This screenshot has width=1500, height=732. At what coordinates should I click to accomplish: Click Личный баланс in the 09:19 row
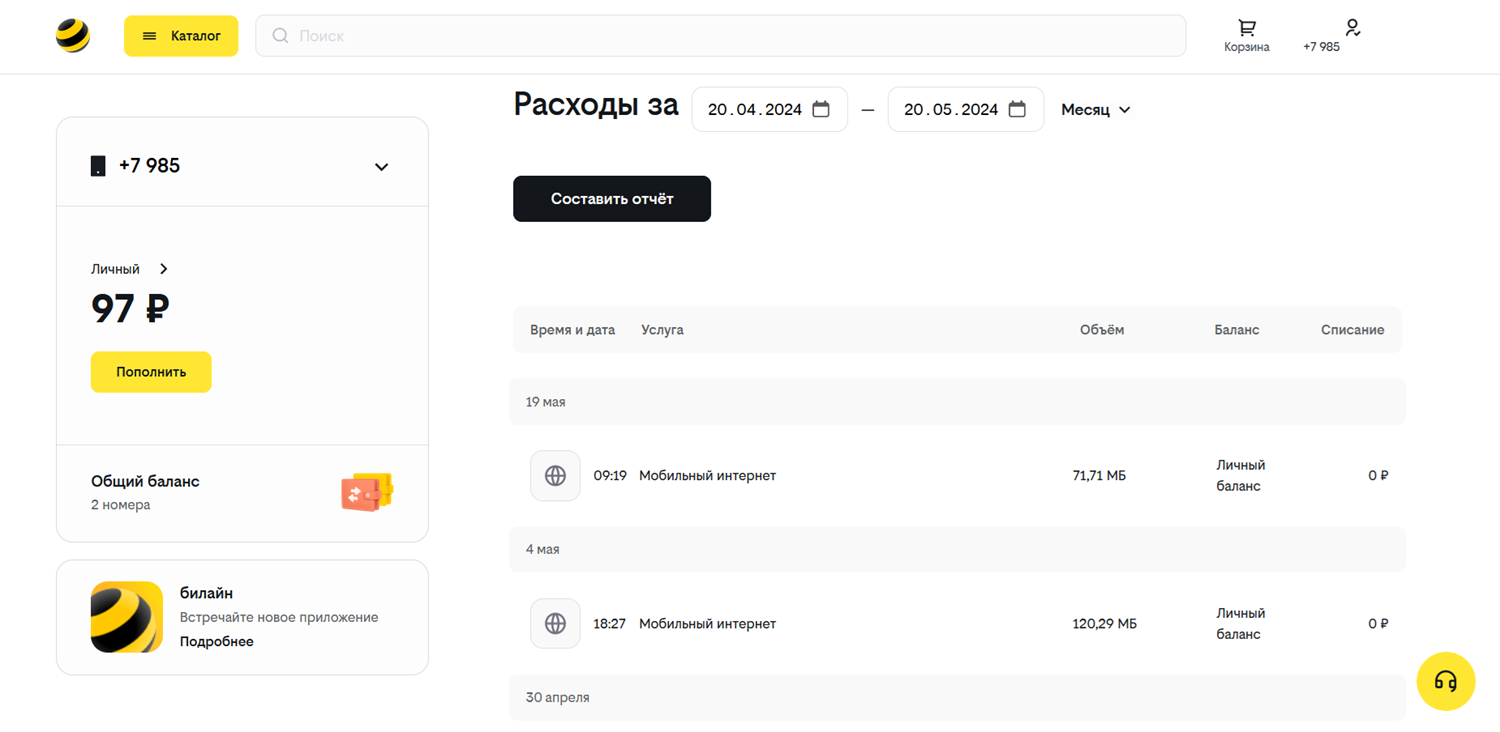1240,476
